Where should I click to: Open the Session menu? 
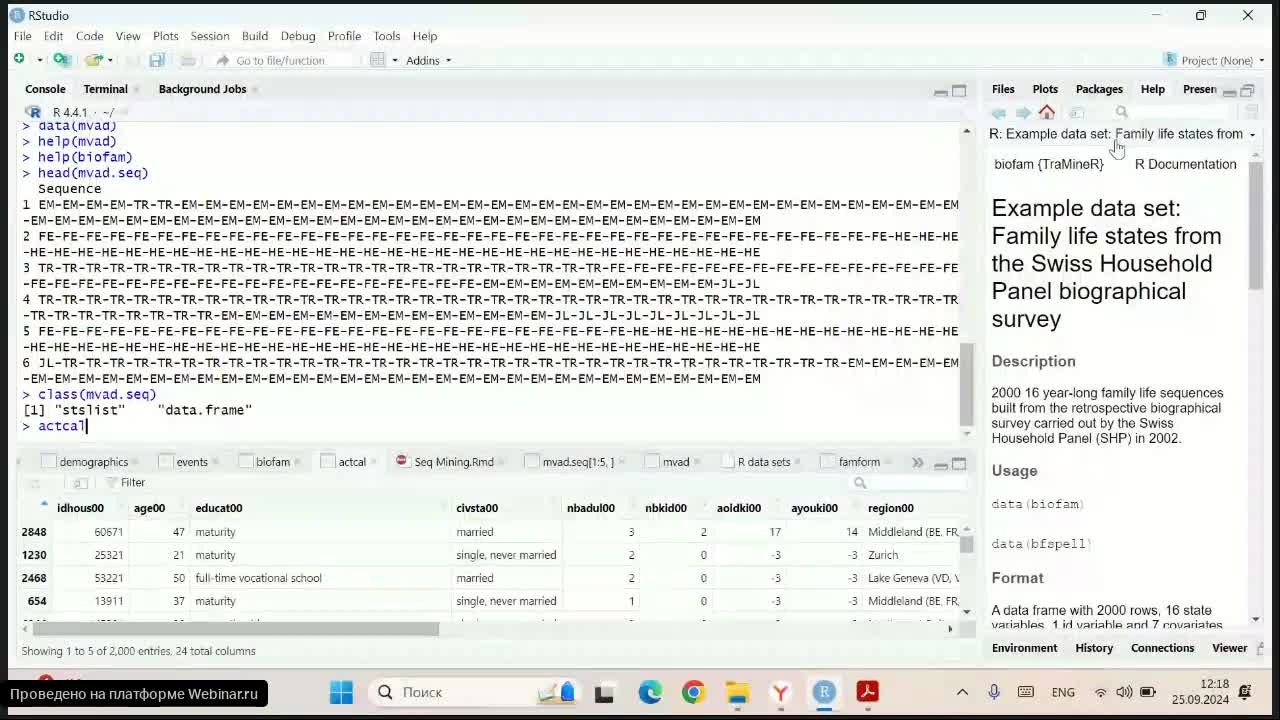click(x=210, y=36)
